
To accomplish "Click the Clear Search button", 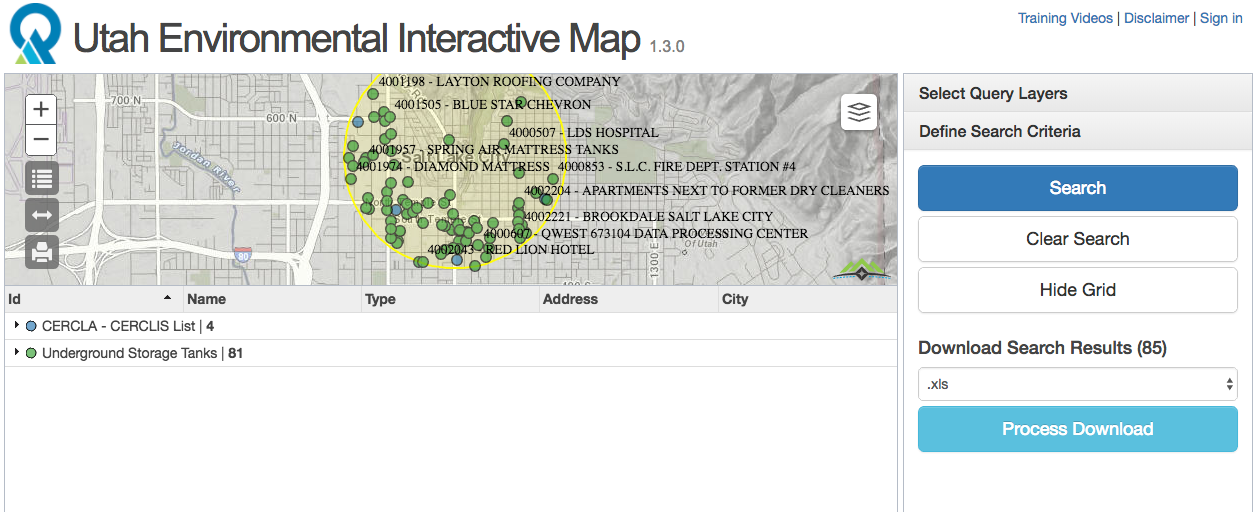I will (1078, 239).
